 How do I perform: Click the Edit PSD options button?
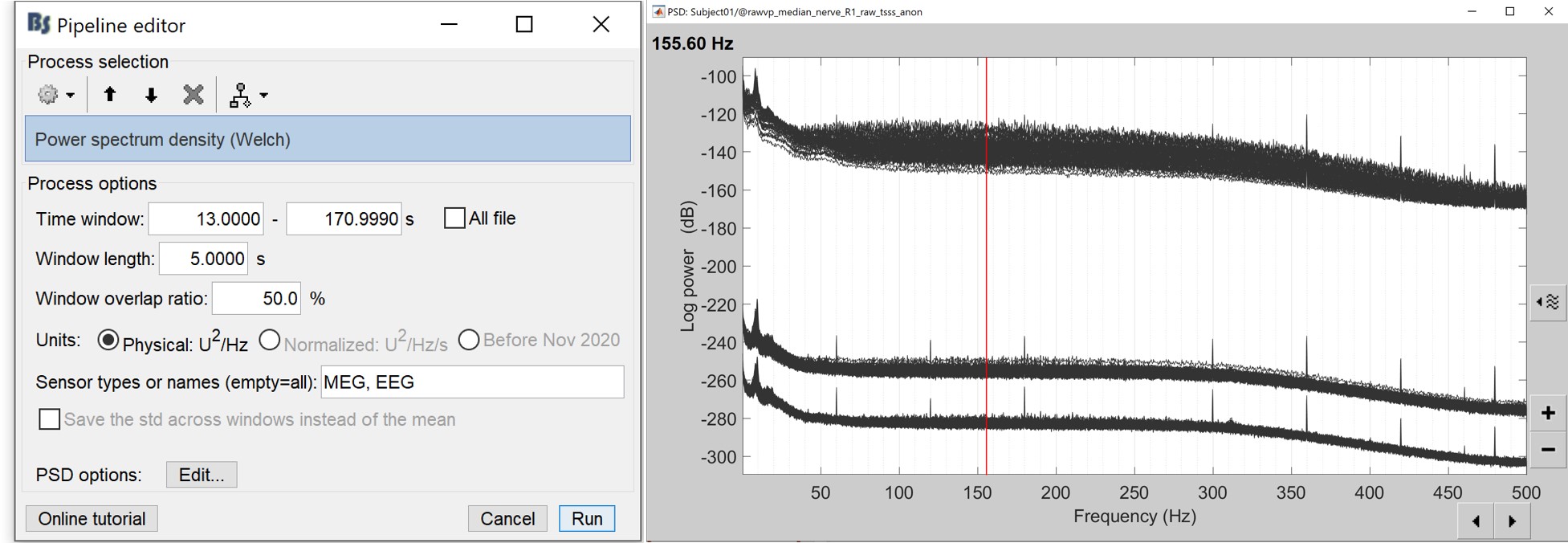pos(201,475)
